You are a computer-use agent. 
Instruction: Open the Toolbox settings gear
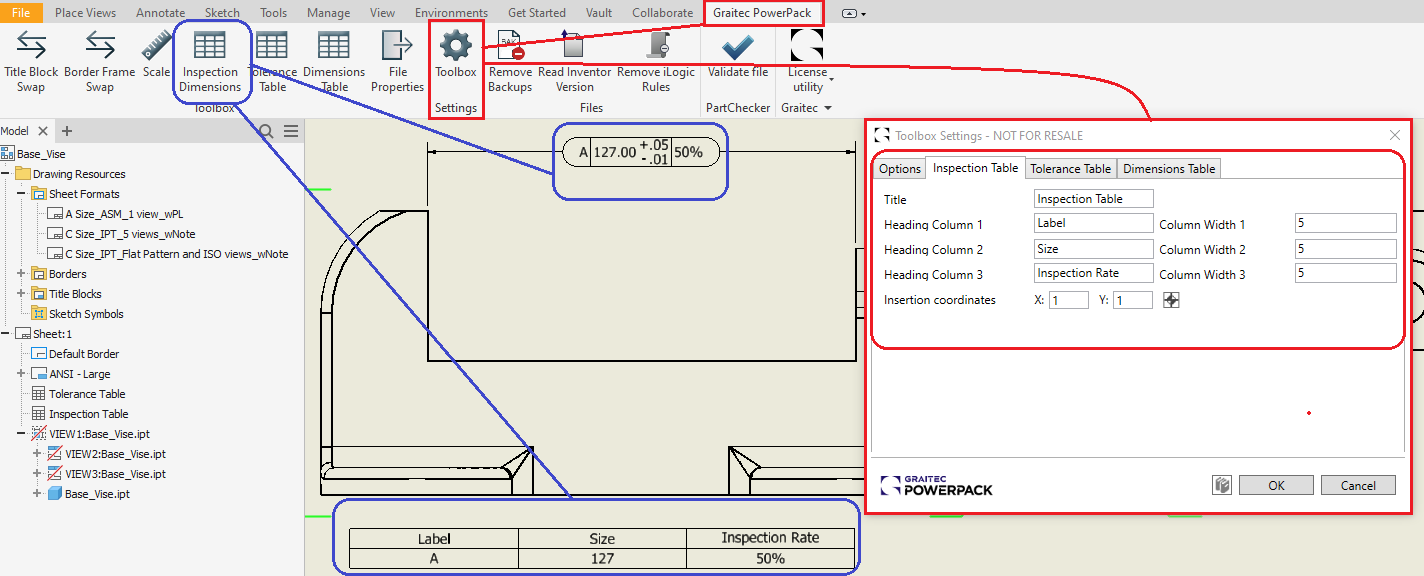tap(456, 54)
